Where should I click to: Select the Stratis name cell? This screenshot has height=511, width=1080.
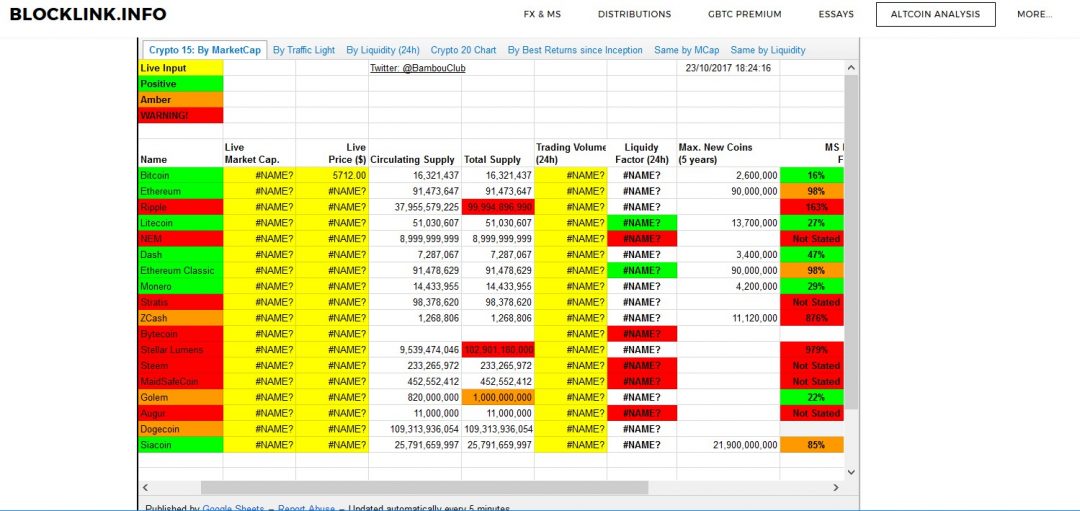(x=180, y=302)
